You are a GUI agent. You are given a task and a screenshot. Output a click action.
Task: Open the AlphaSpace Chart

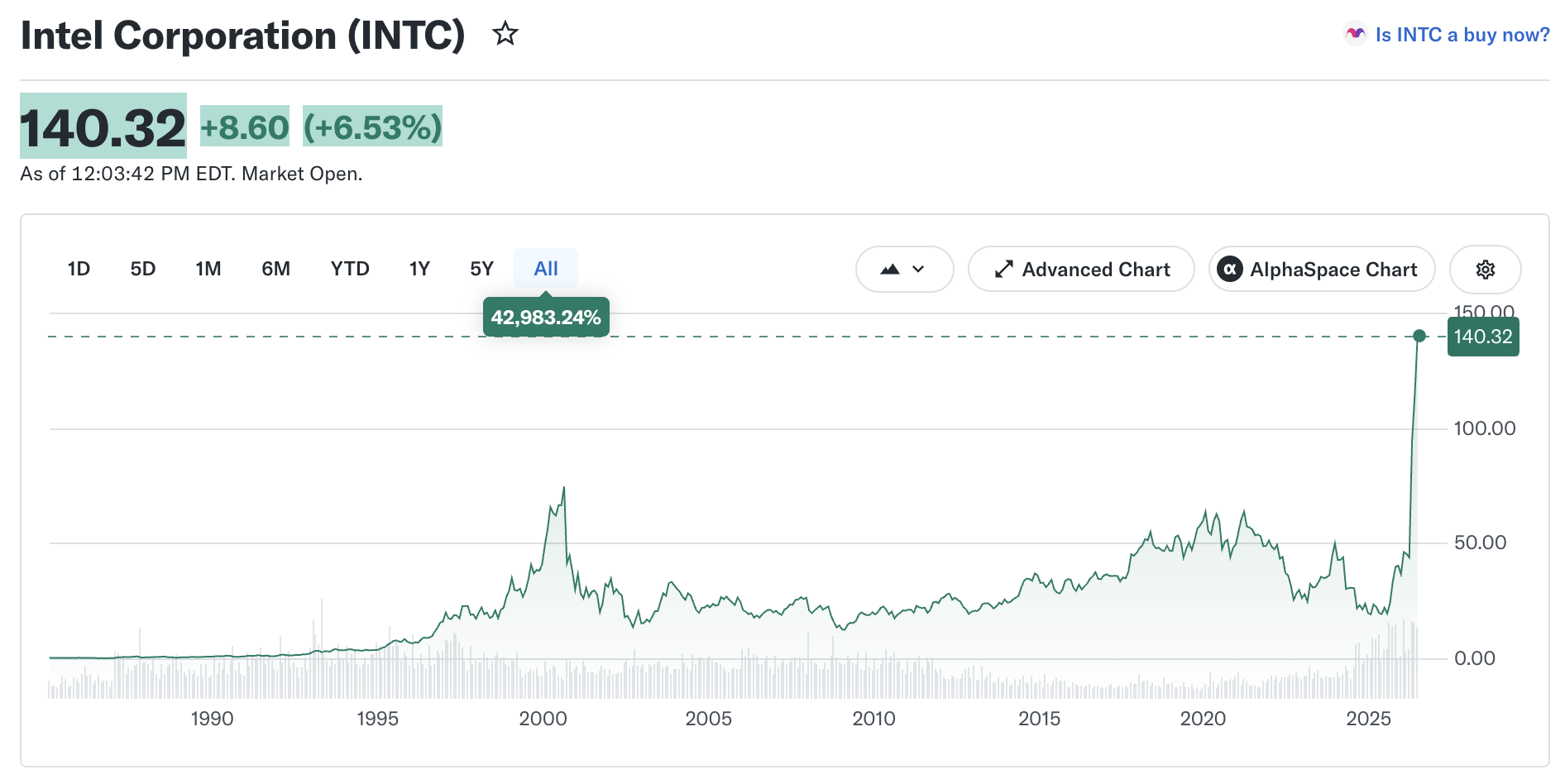[1322, 269]
